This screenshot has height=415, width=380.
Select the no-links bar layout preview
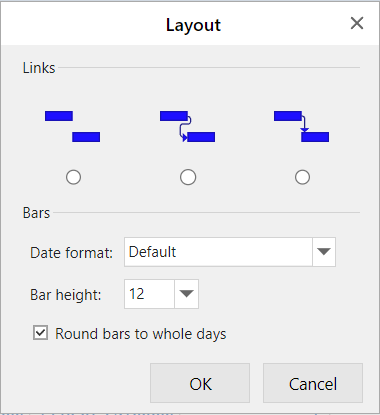pos(72,126)
